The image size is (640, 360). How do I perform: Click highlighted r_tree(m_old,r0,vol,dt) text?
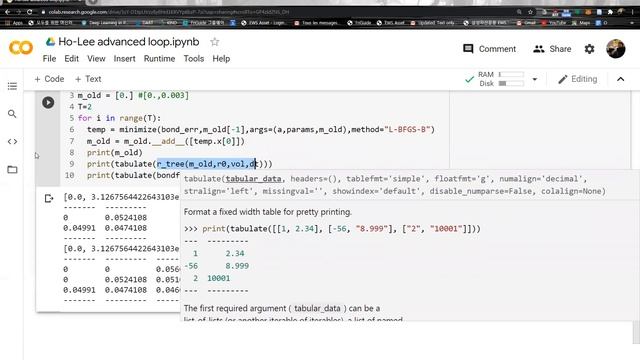[x=207, y=164]
